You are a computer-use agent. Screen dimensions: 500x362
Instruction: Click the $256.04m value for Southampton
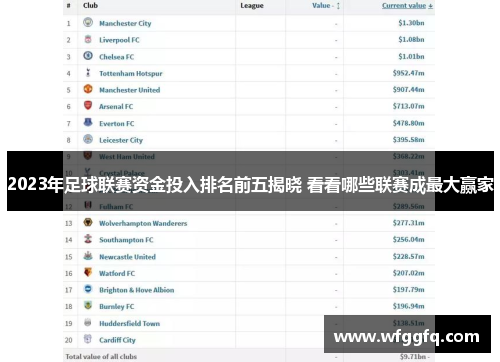point(408,239)
